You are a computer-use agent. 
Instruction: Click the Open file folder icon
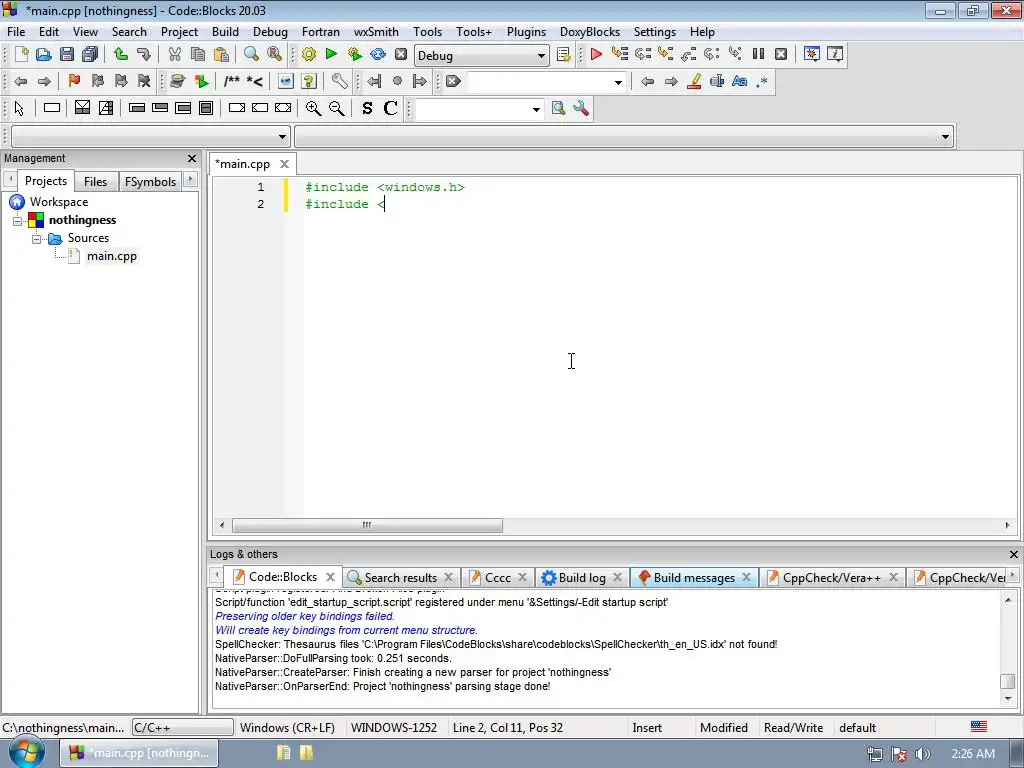coord(44,54)
